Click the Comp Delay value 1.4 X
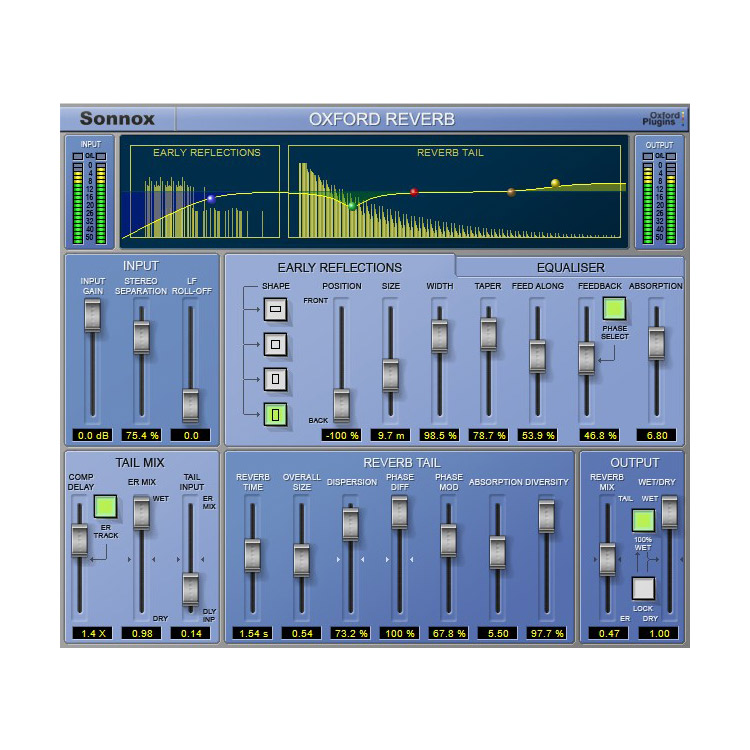750x750 pixels. (92, 633)
